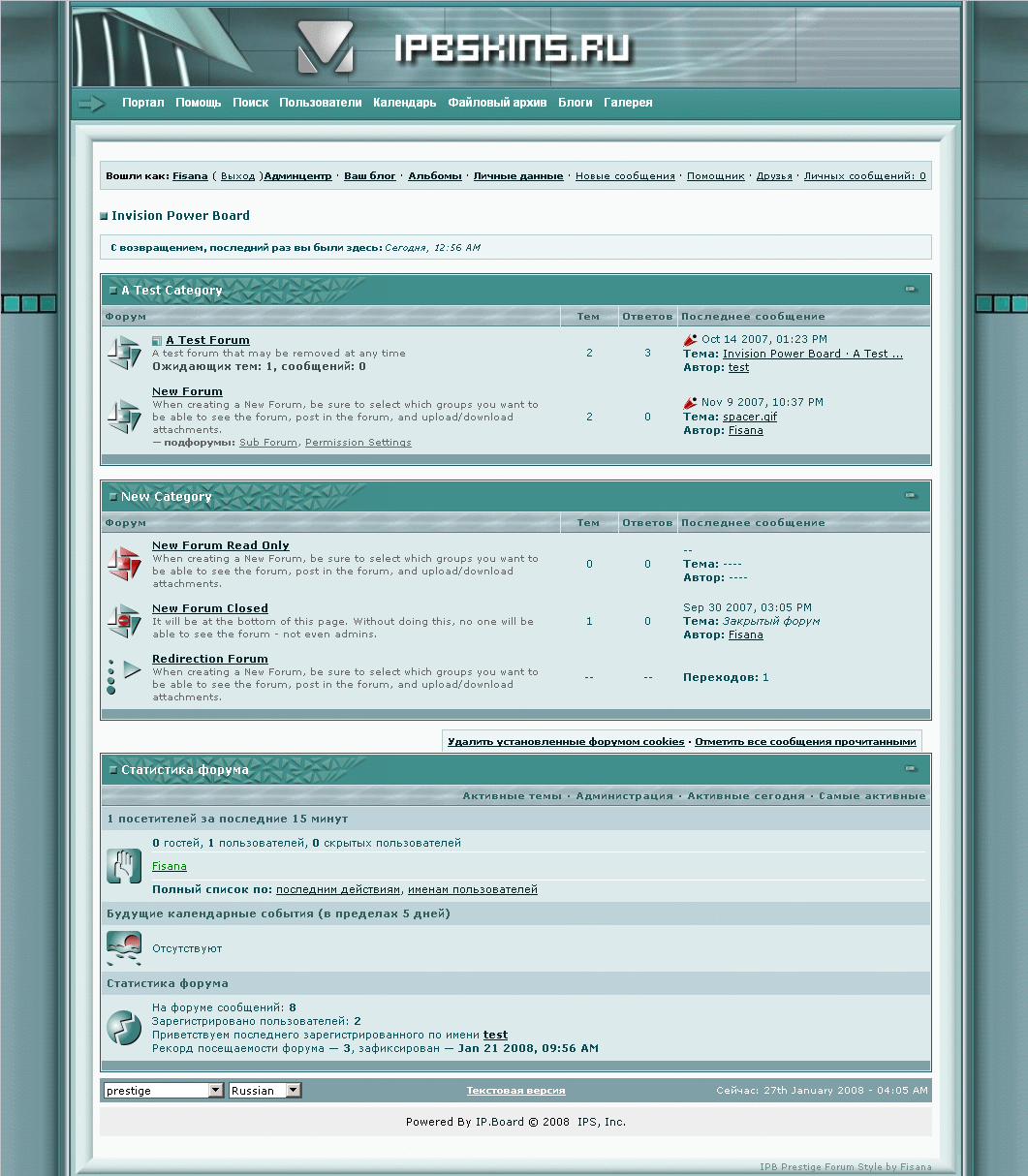Open the Russian language dropdown
This screenshot has height=1176, width=1028.
tap(293, 1091)
